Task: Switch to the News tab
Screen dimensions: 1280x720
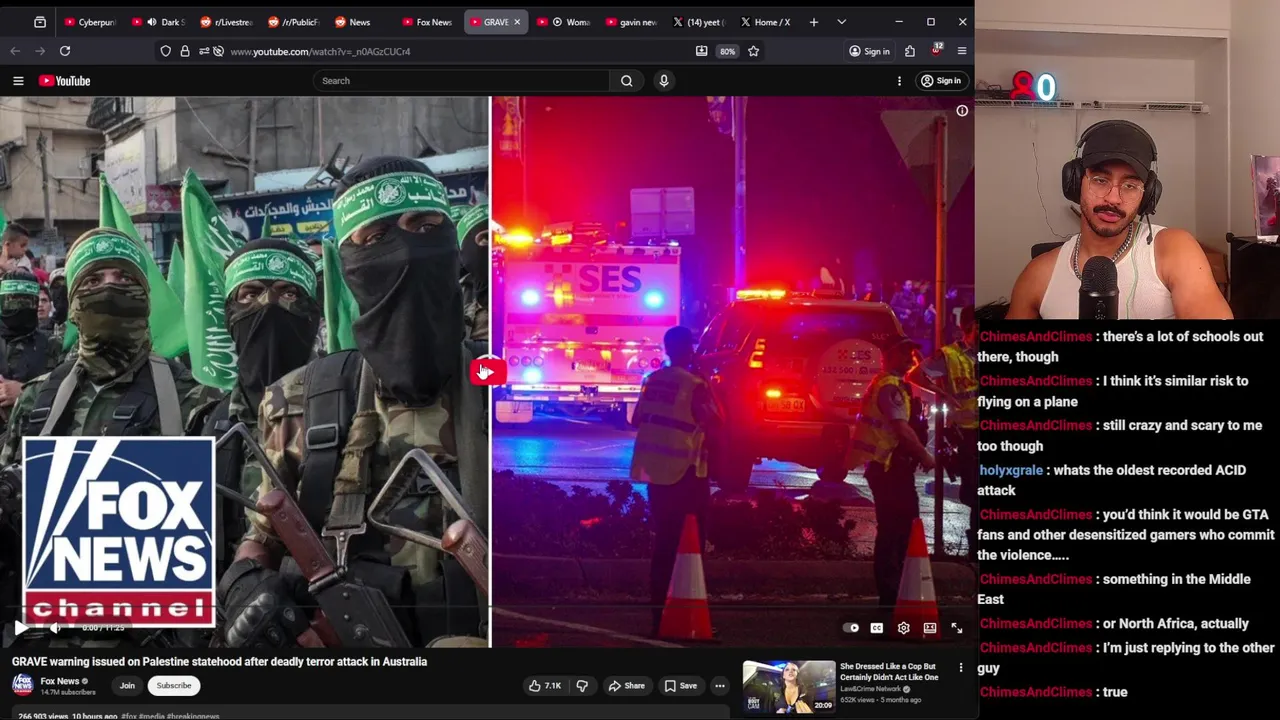Action: click(x=360, y=22)
